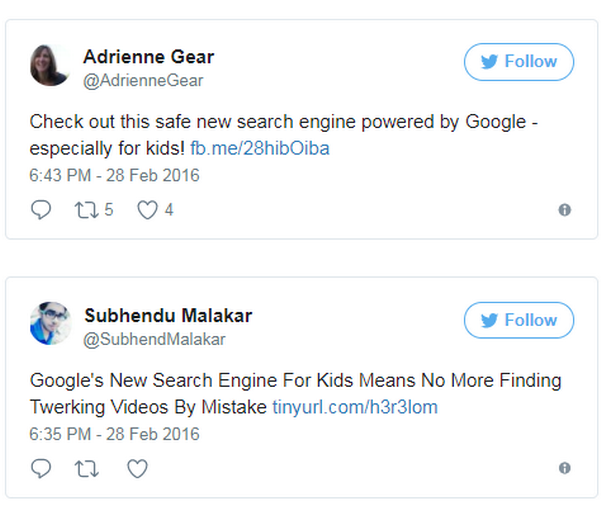Follow Subhendu Malakar
This screenshot has height=510, width=615.
pyautogui.click(x=519, y=320)
